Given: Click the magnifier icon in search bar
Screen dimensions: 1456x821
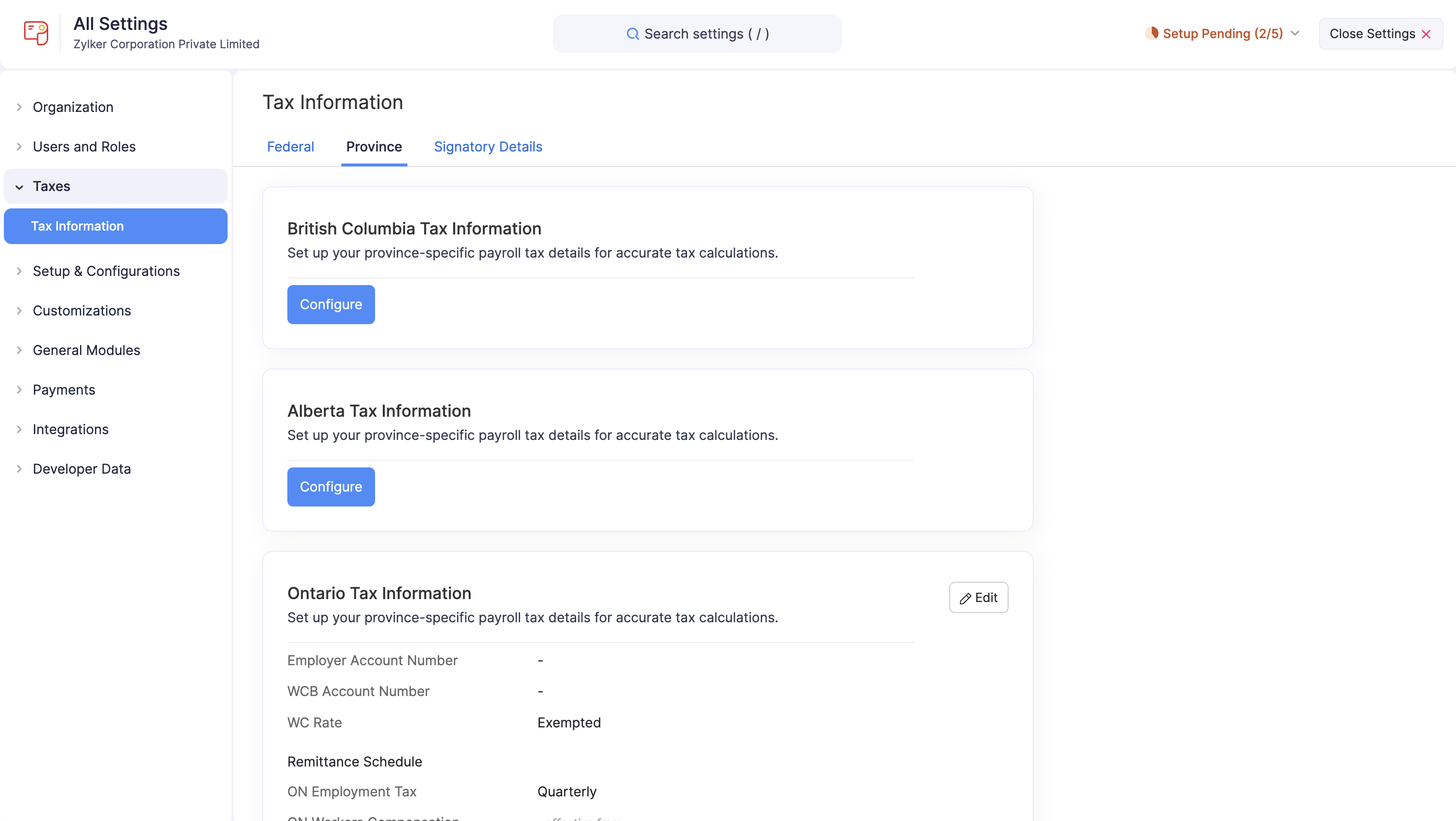Looking at the screenshot, I should click(633, 33).
